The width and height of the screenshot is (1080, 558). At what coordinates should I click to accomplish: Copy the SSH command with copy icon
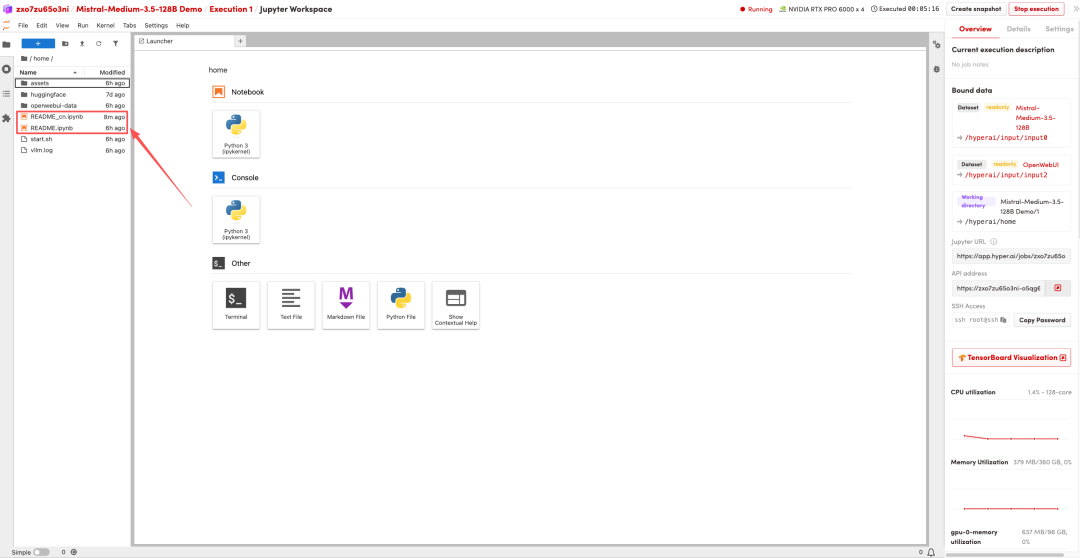[x=1003, y=320]
